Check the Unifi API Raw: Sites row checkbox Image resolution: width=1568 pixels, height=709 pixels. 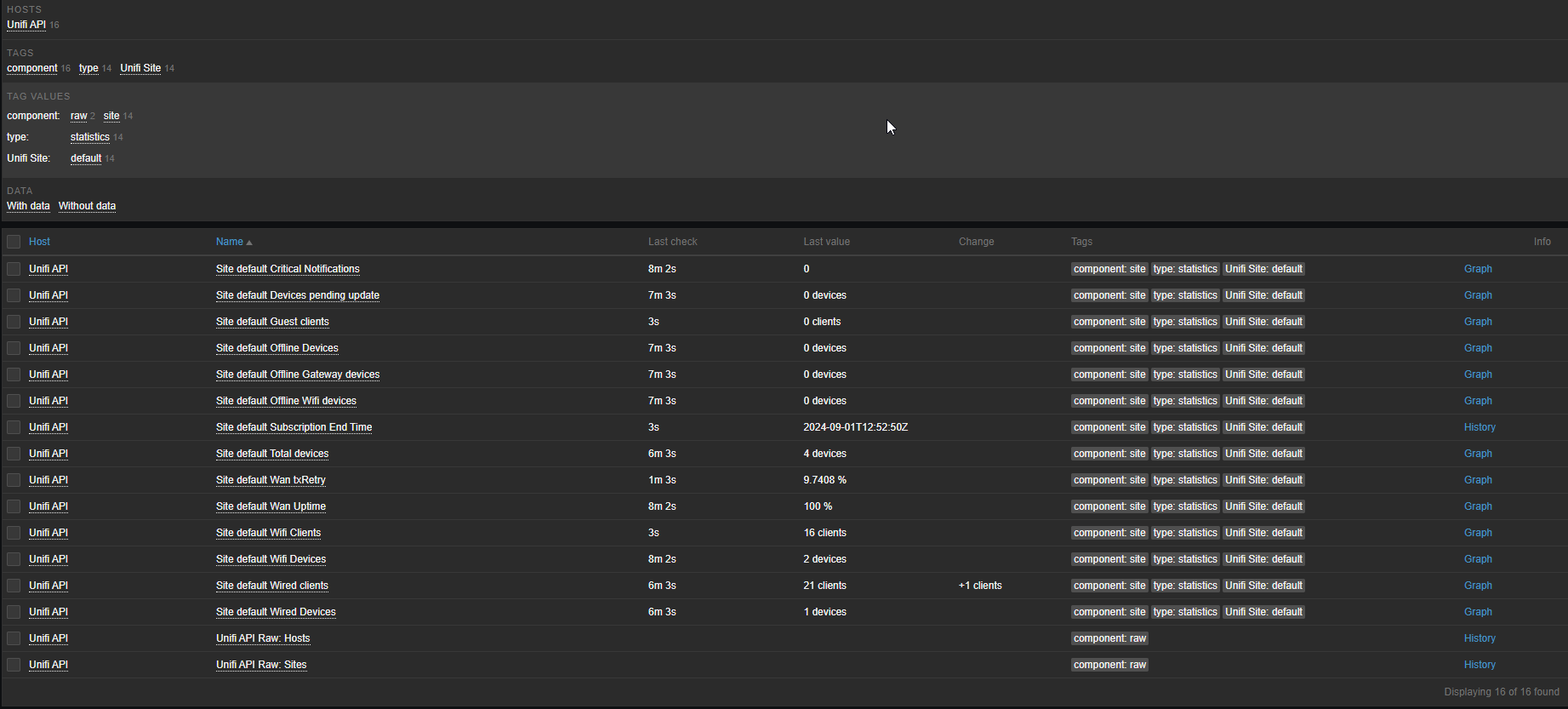(14, 665)
